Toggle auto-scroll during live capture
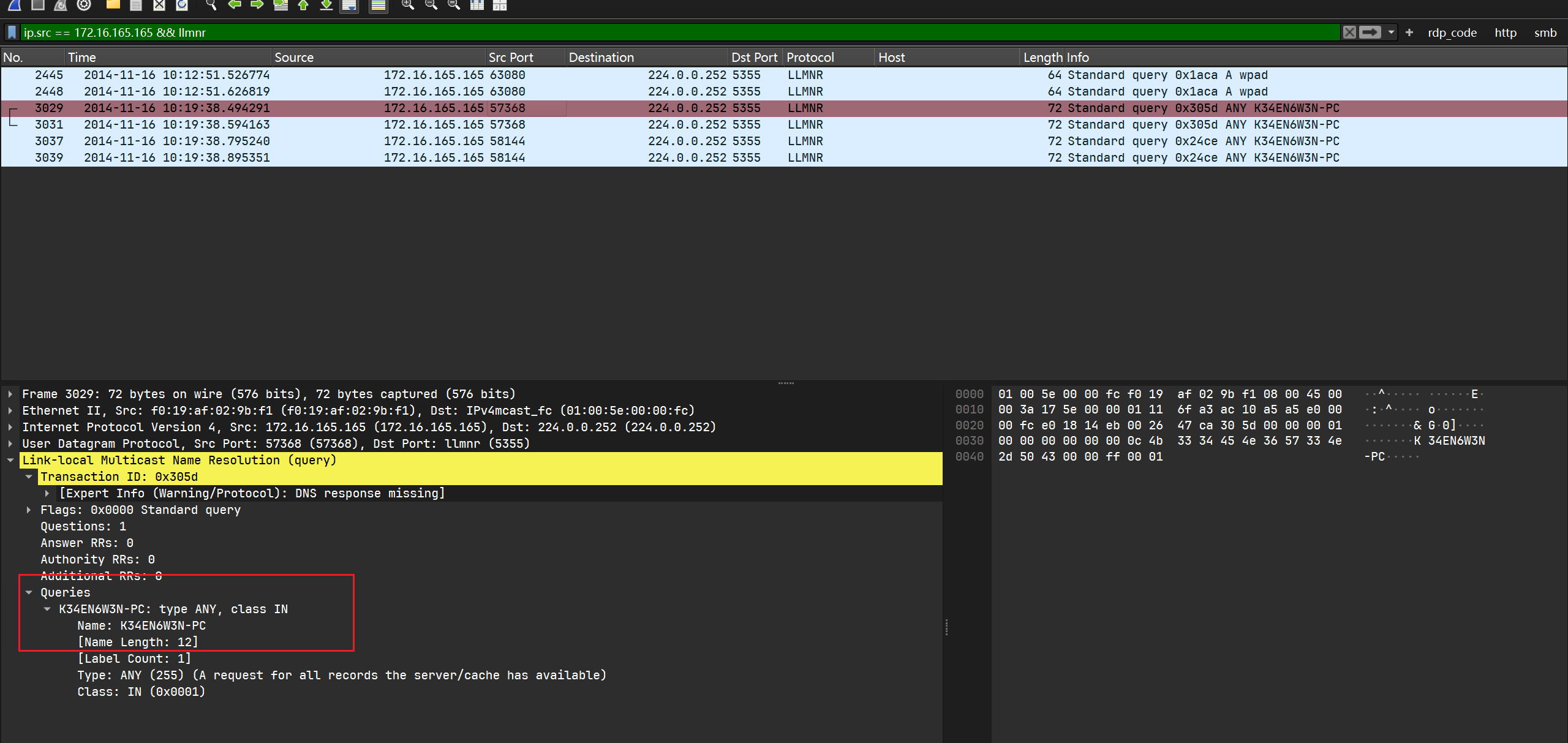Screen dimensions: 1568x743 pyautogui.click(x=350, y=6)
